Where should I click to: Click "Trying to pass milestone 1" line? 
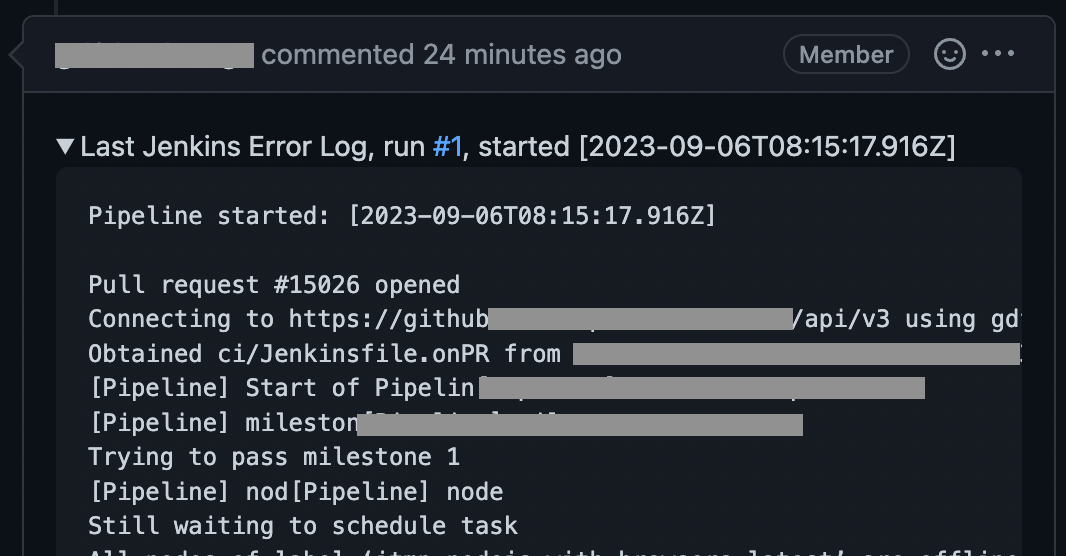coord(274,457)
